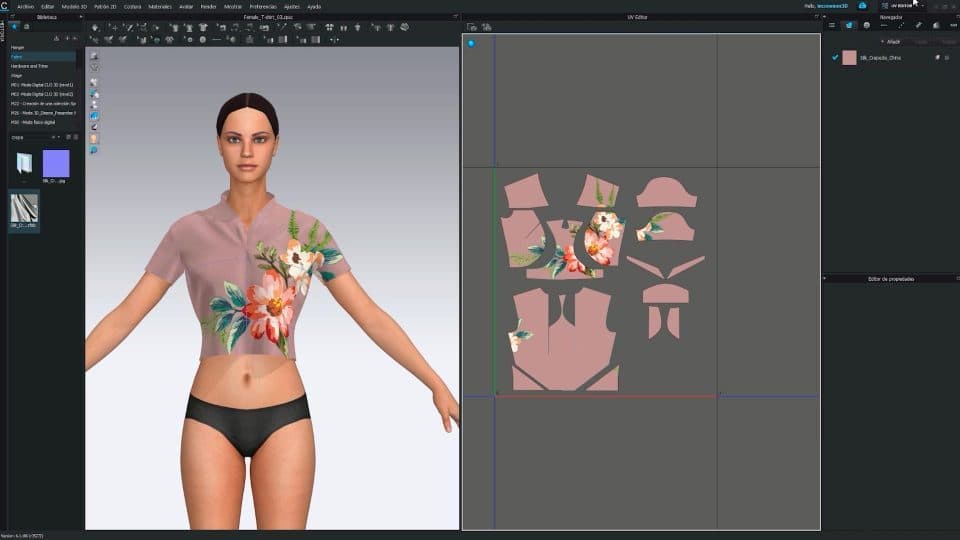
Task: Open the Modelo 3D menu
Action: click(74, 6)
